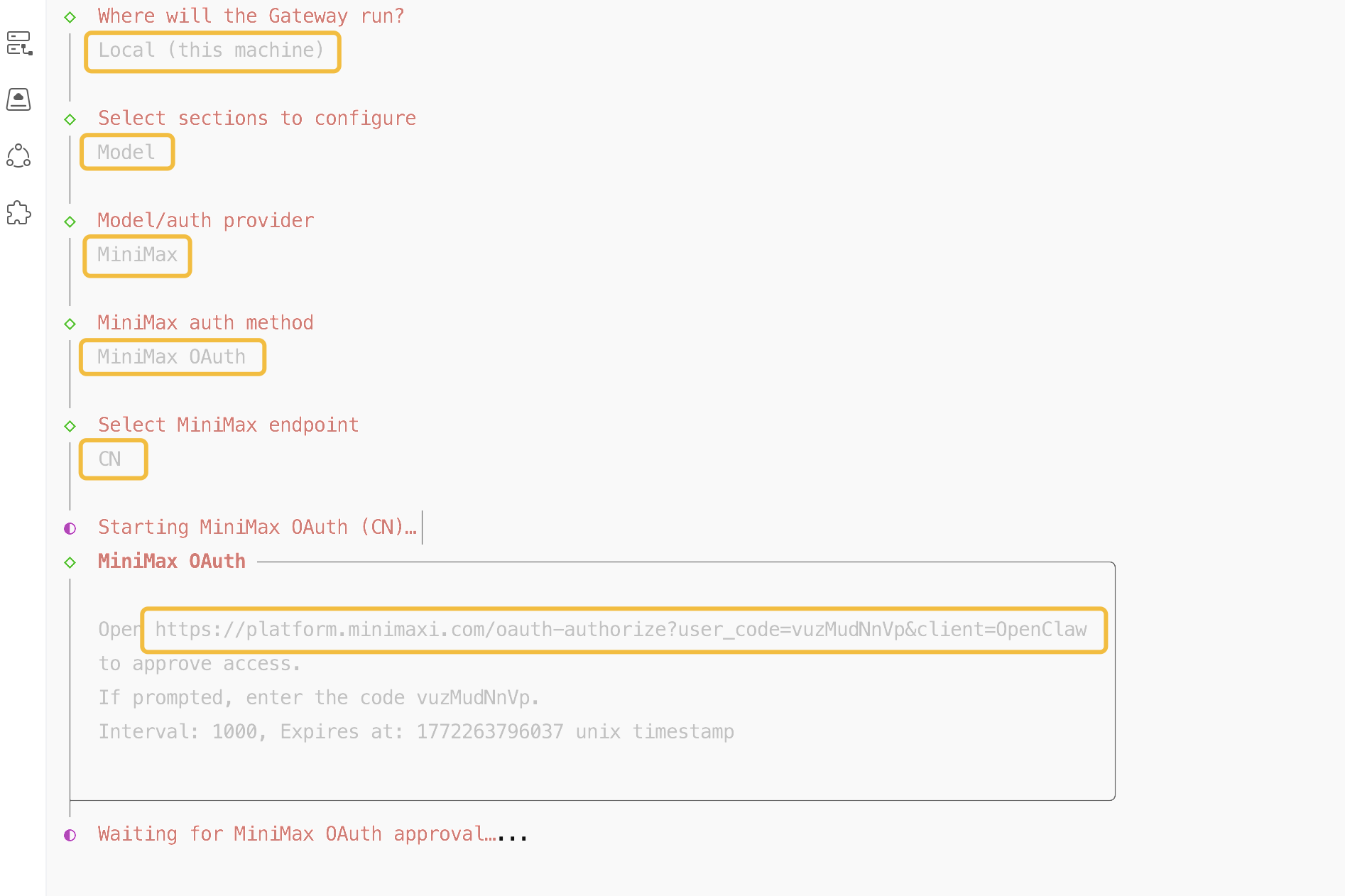Click the text cursor after Starting MiniMax OAuth
1345x896 pixels.
421,528
